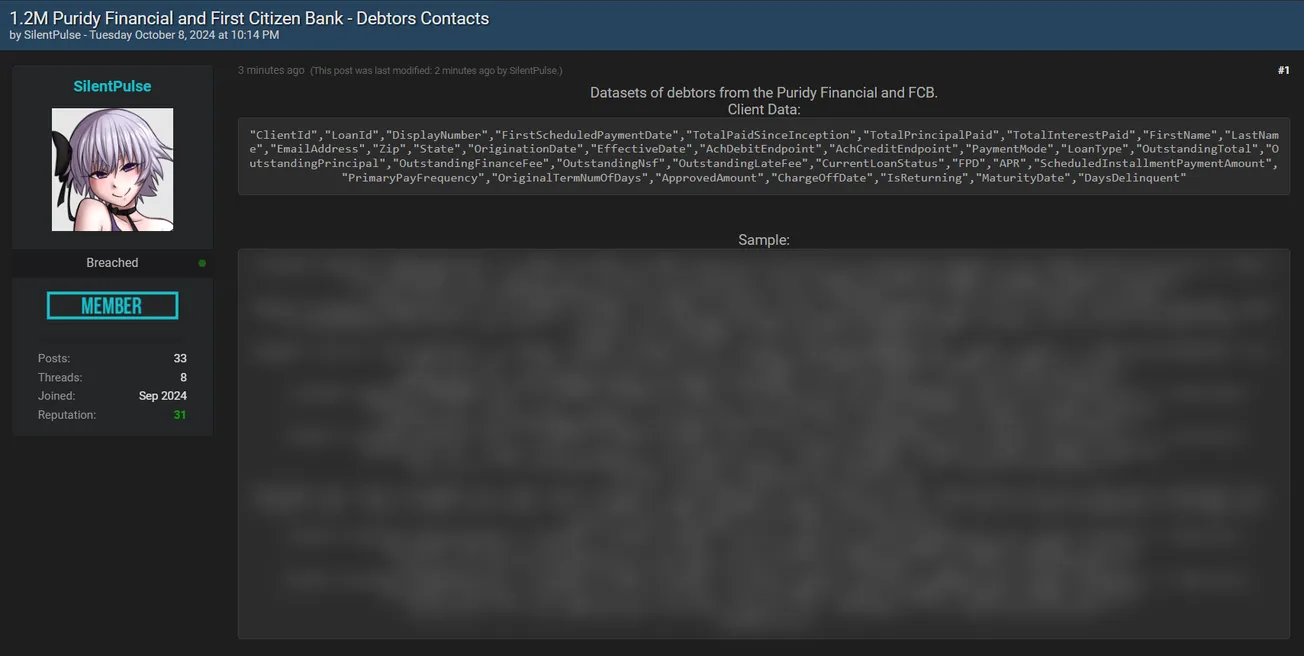
Task: Click the threads count 8
Action: pos(183,377)
